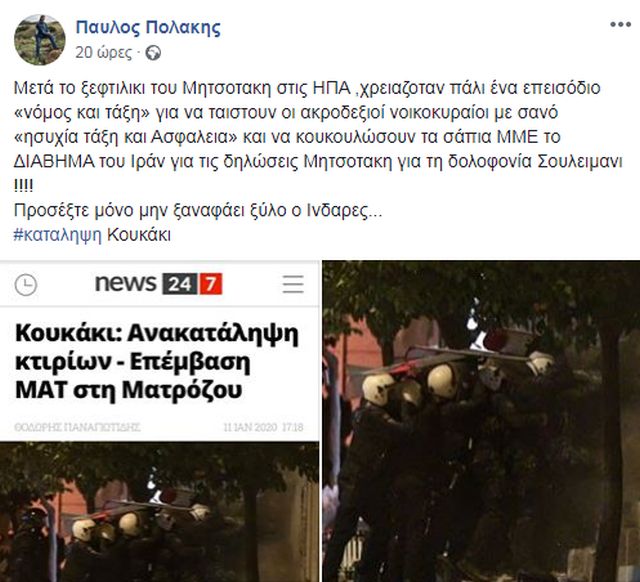Open the post options three-dot menu
The width and height of the screenshot is (640, 582).
point(620,25)
